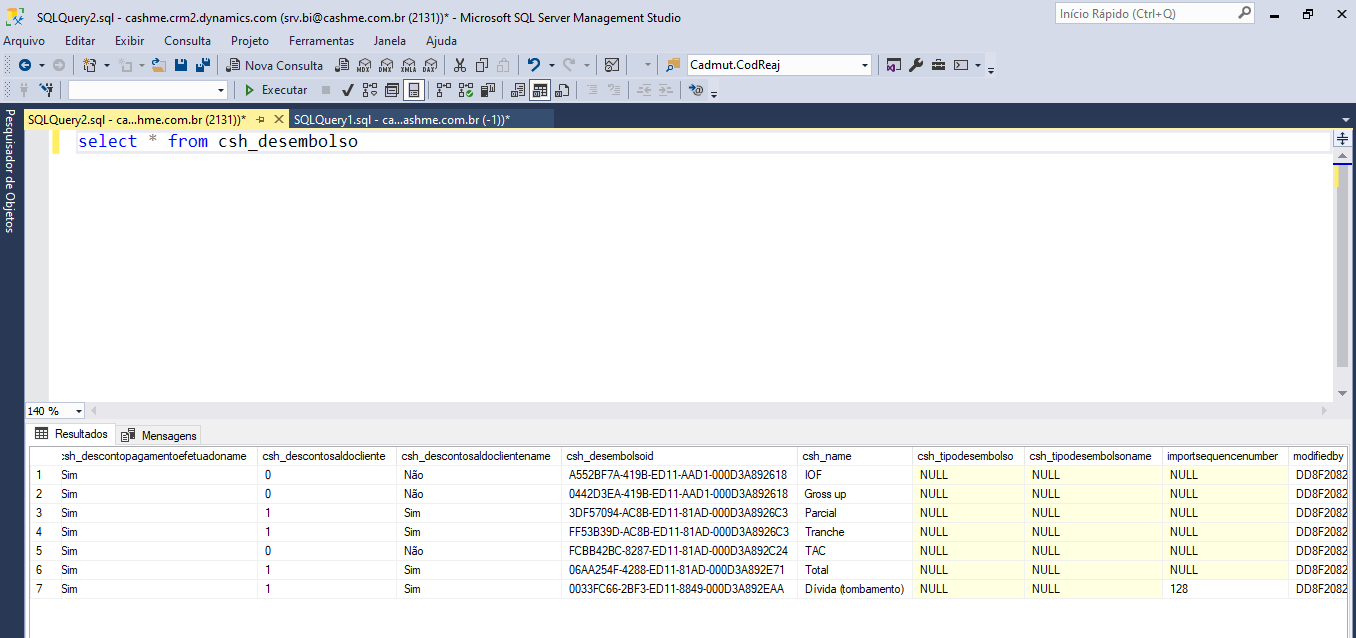Click the Executar button
This screenshot has height=638, width=1356.
click(x=276, y=90)
